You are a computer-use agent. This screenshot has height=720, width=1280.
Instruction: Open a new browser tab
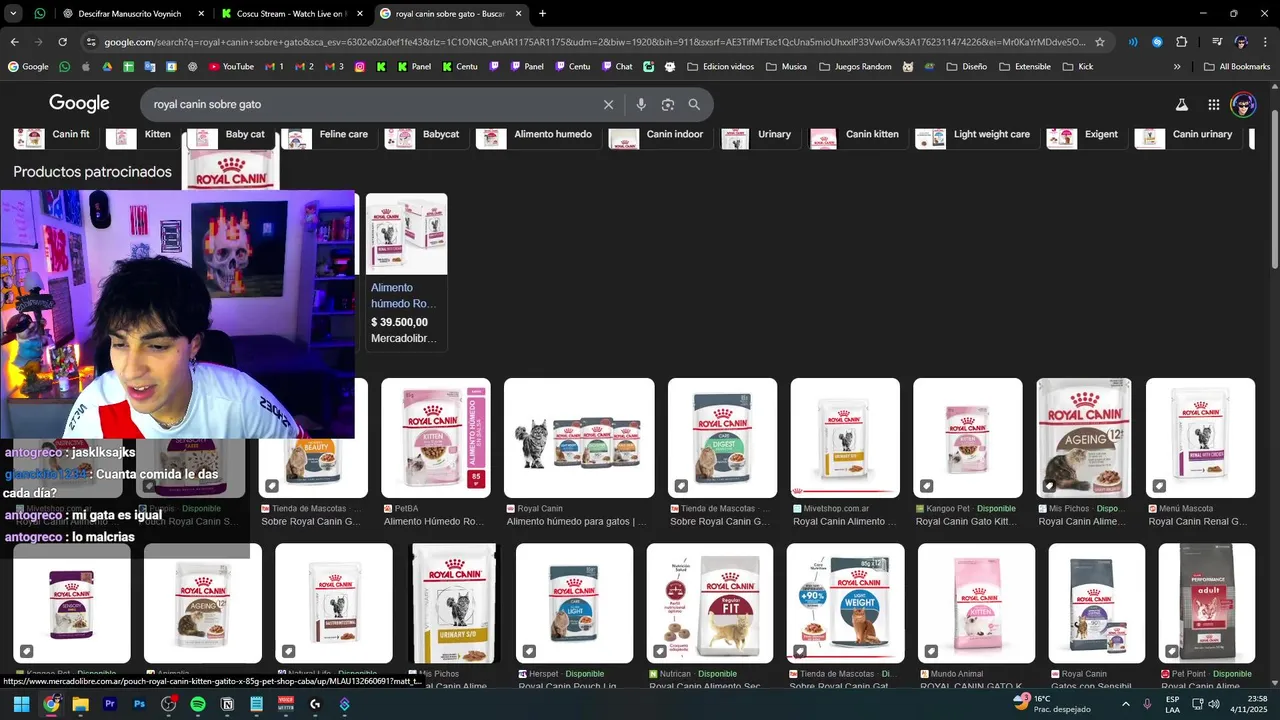tap(542, 14)
